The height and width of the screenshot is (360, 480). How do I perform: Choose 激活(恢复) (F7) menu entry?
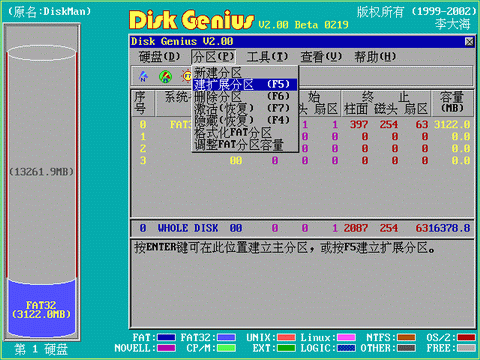245,108
